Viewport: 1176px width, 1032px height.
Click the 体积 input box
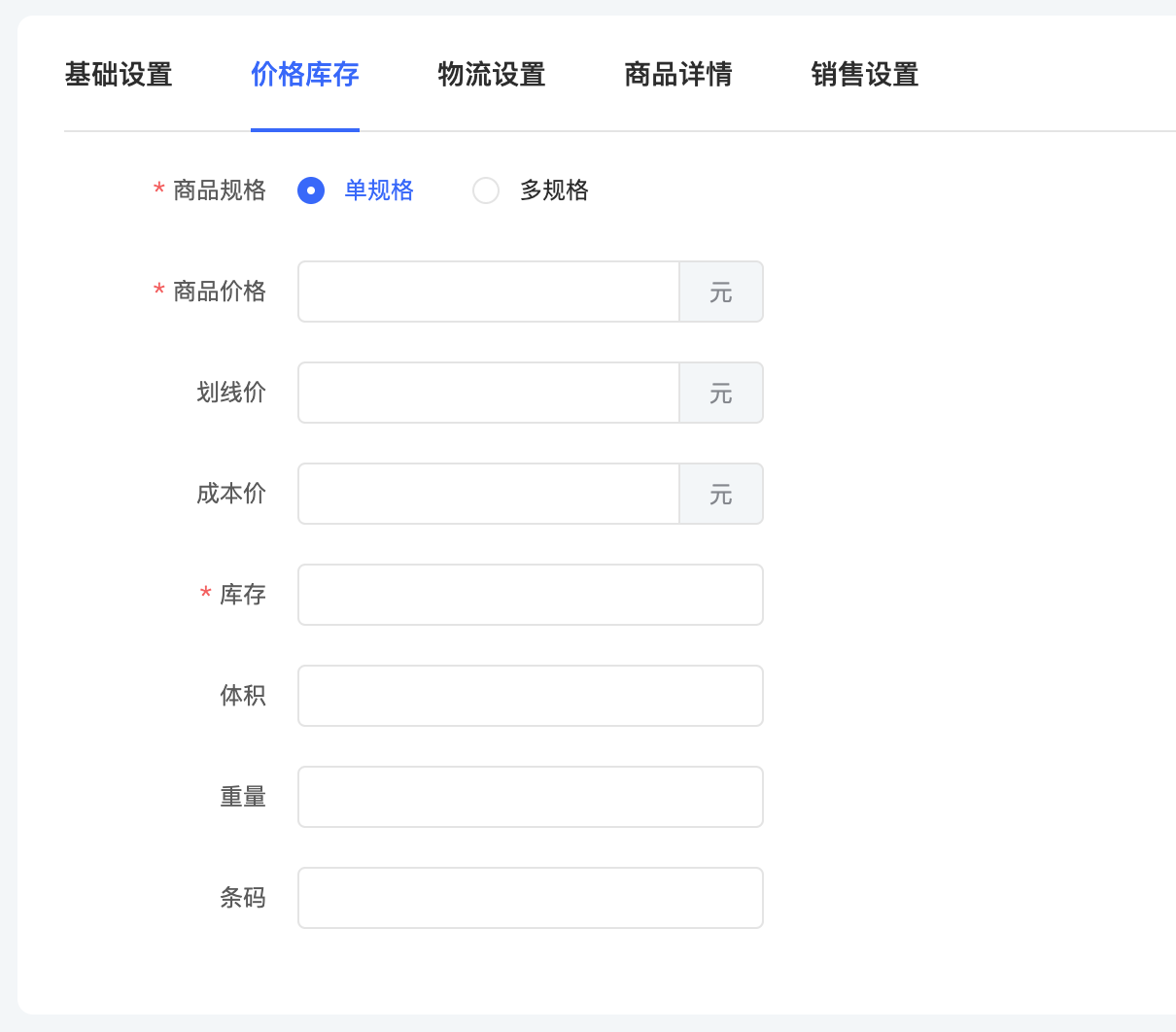[x=530, y=696]
